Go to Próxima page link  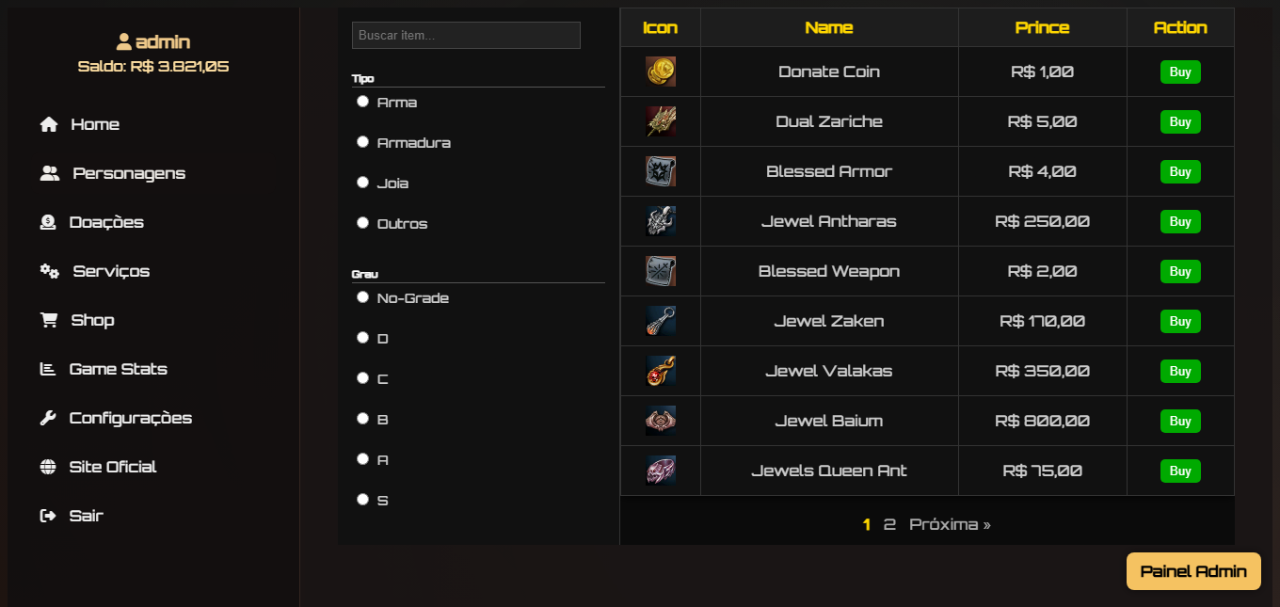click(949, 524)
